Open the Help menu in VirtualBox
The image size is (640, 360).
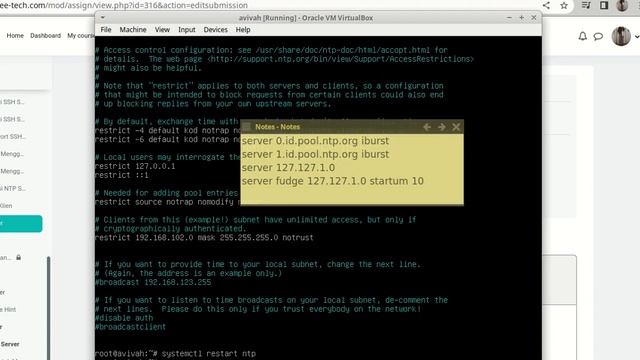pos(243,30)
